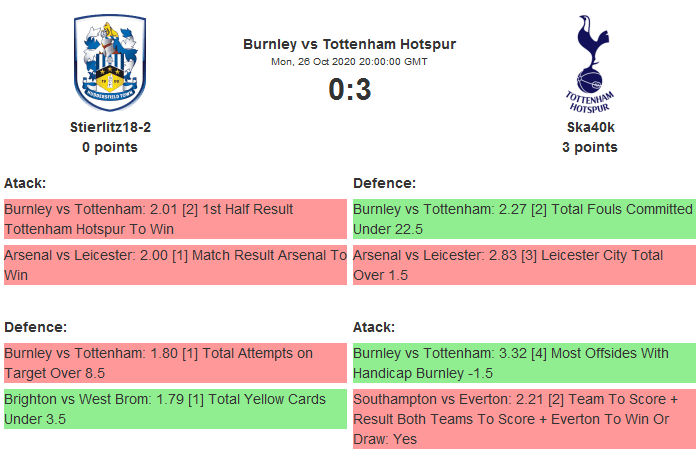Screen dimensions: 700x460
Task: Select the Leicester City Total Over 1.5 bet
Action: coord(523,265)
